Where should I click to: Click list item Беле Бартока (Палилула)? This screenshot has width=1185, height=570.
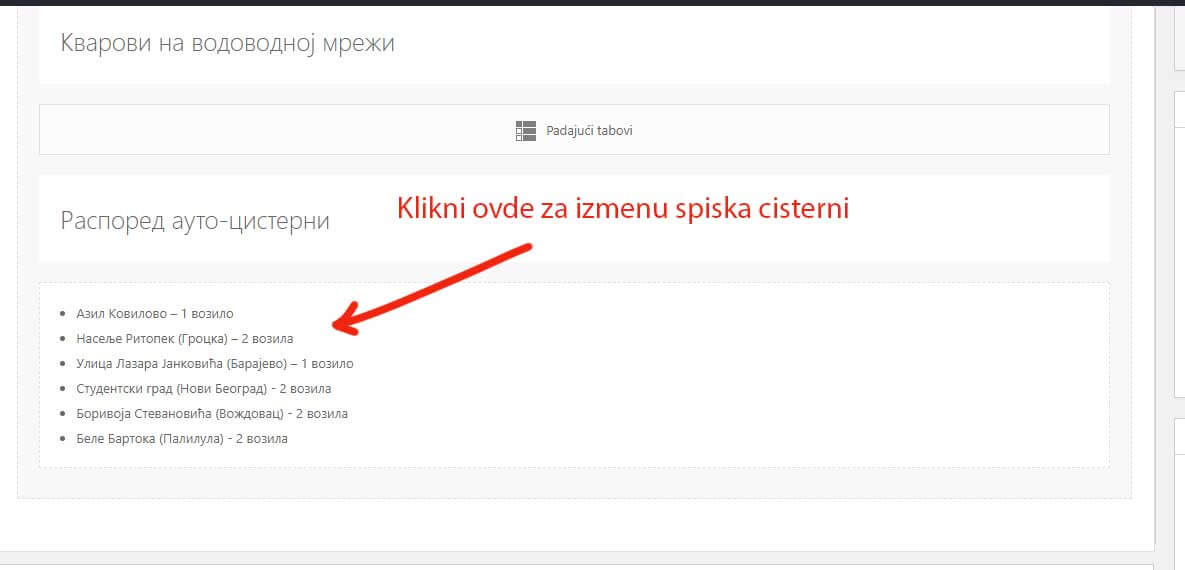(x=182, y=438)
